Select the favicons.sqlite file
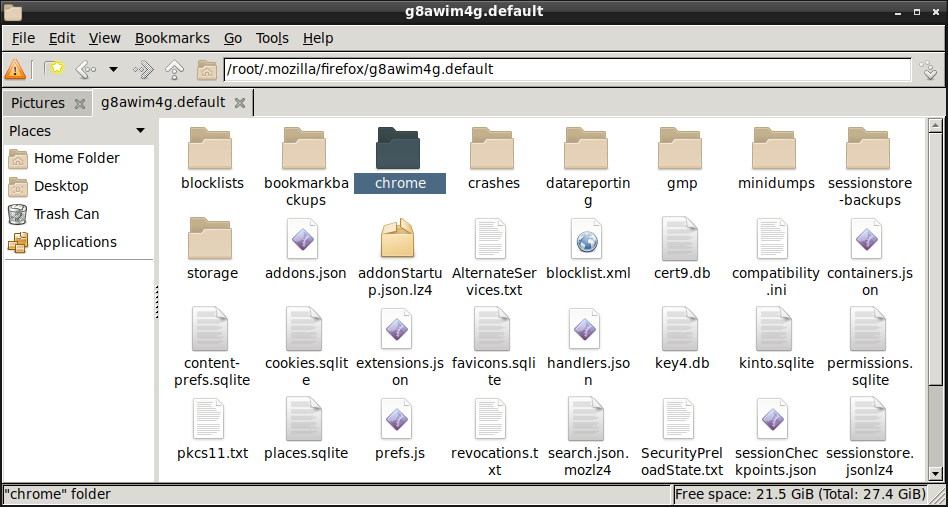The width and height of the screenshot is (948, 507). 494,347
